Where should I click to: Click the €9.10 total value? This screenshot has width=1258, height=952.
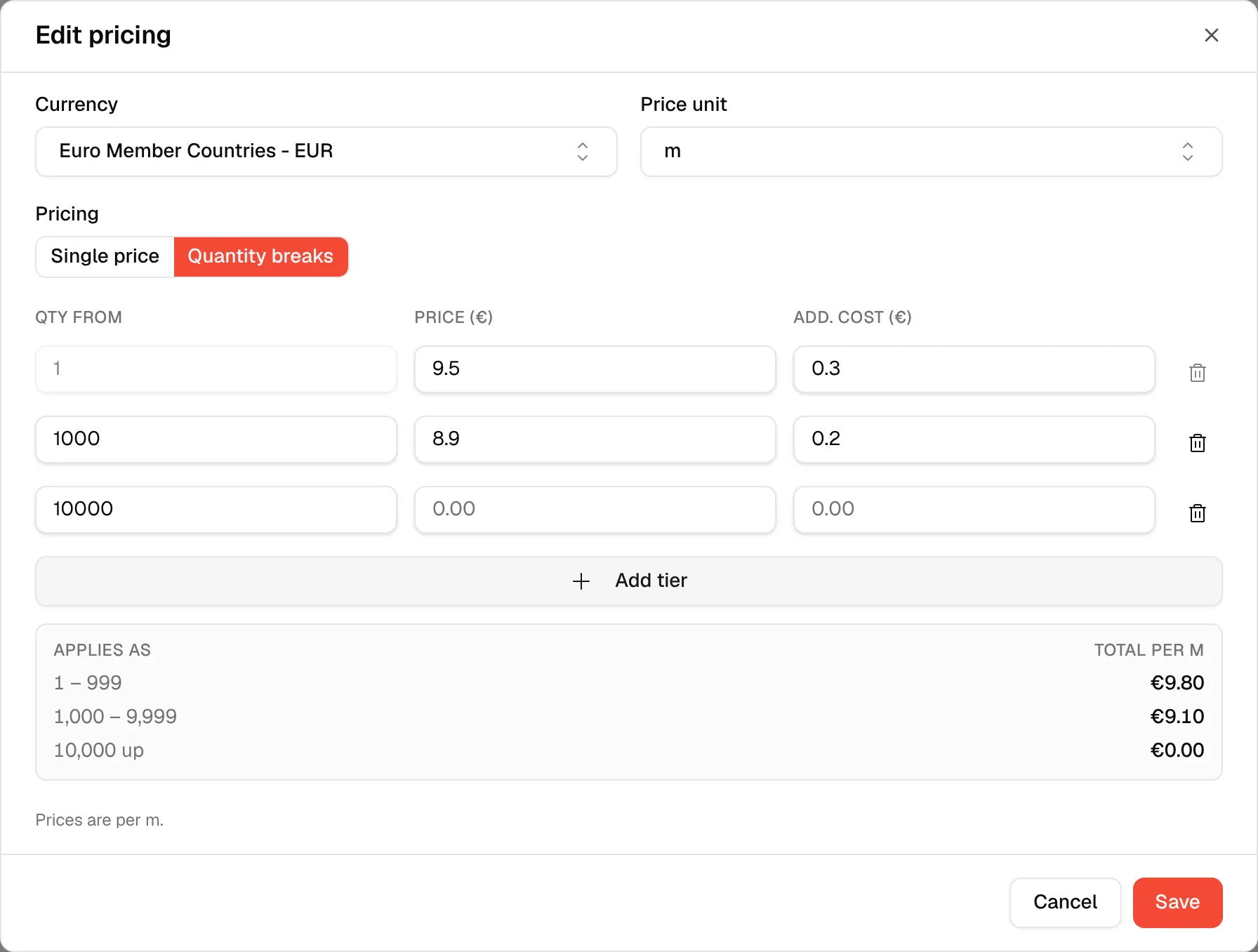point(1177,716)
